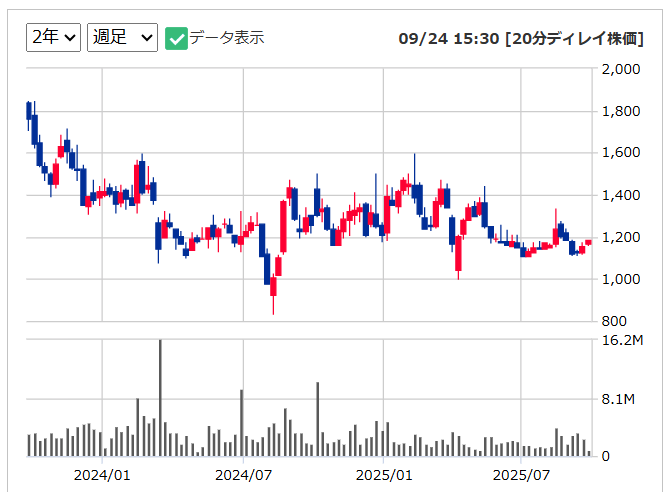Image resolution: width=665 pixels, height=492 pixels.
Task: Click the 2025/07 date axis label
Action: [x=523, y=474]
